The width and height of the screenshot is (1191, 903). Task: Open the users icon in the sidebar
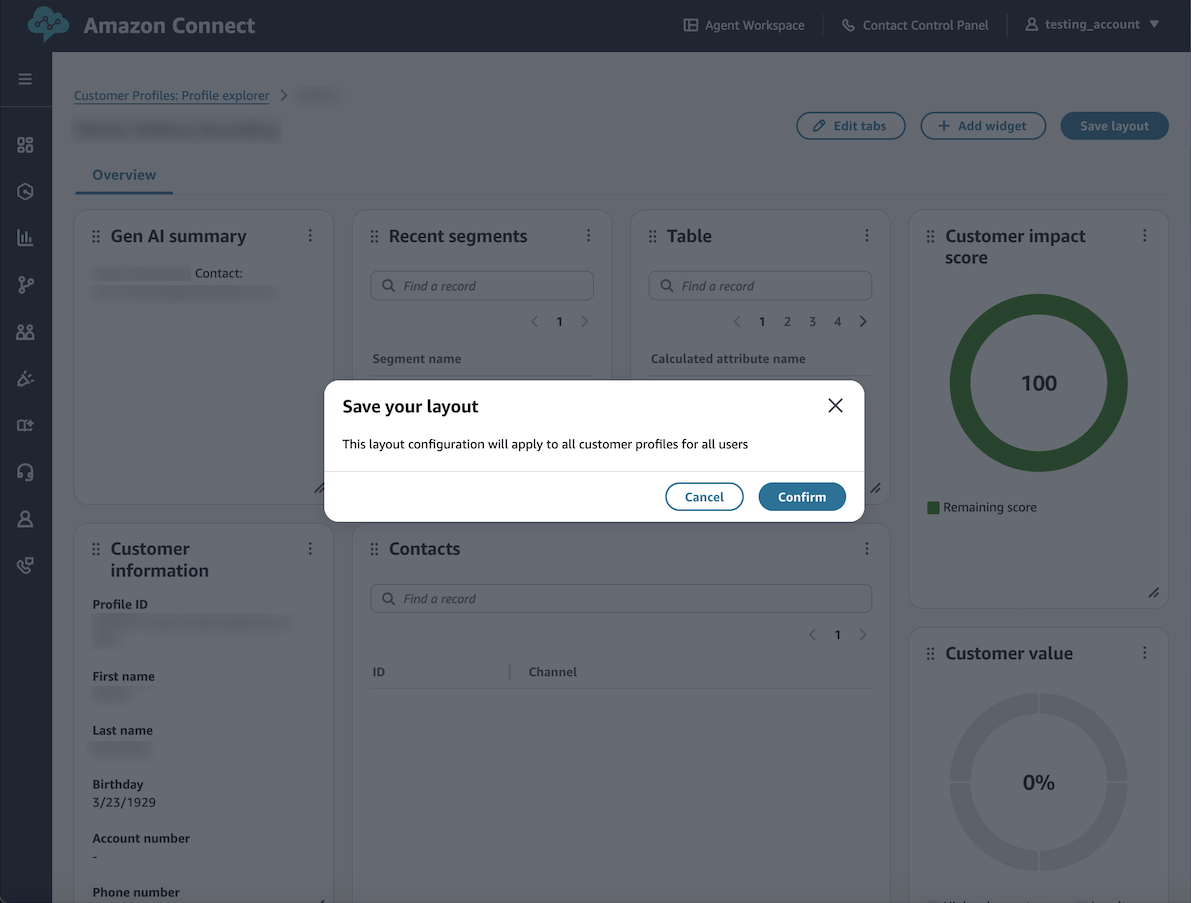[27, 331]
